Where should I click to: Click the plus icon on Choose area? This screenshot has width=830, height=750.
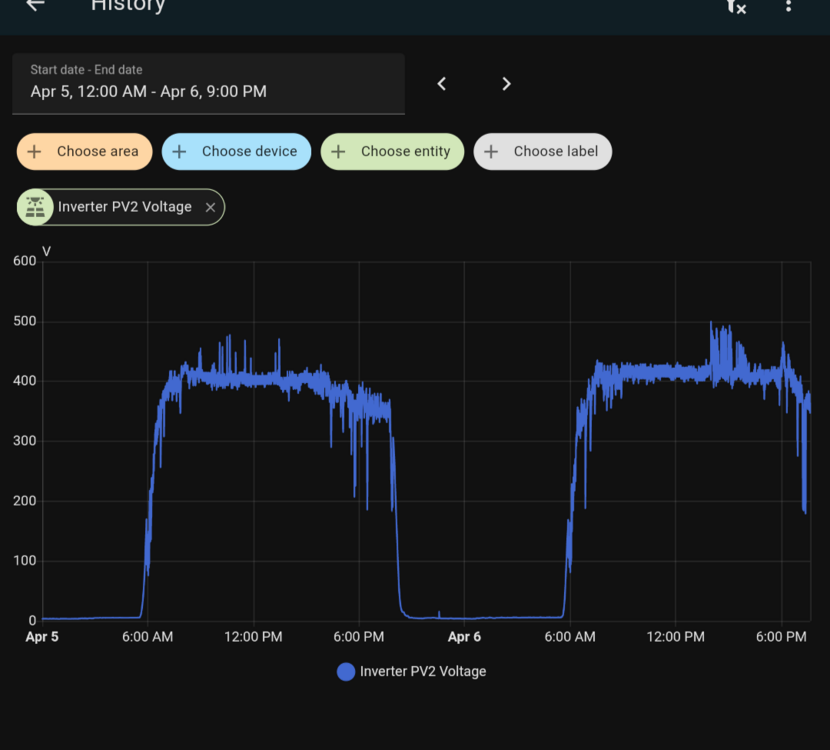35,152
